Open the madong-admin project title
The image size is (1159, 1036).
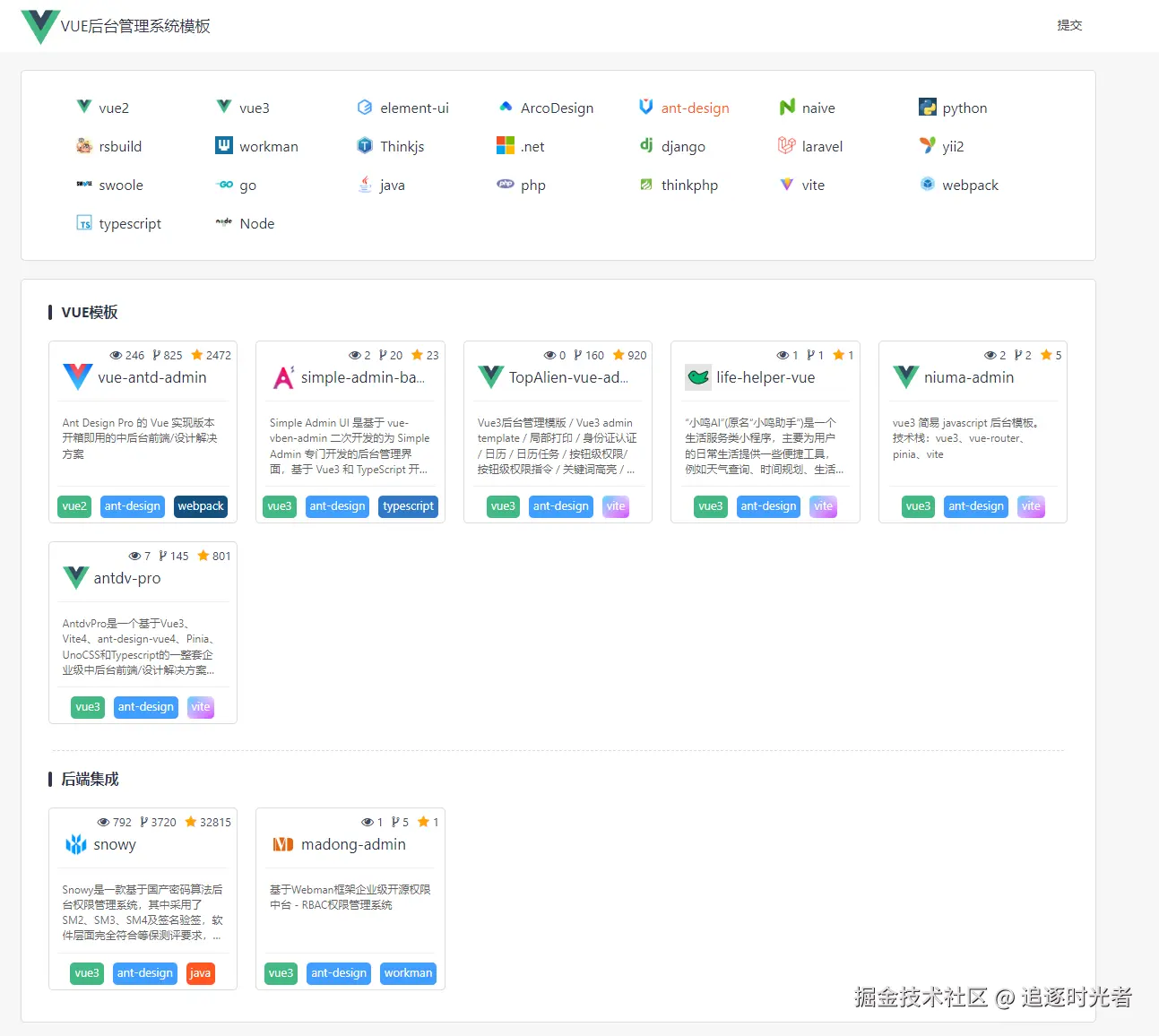[x=353, y=844]
